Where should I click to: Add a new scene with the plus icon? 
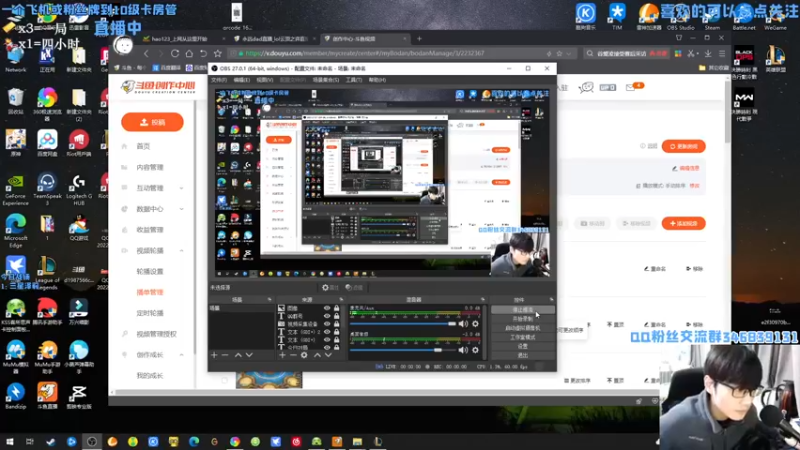point(214,355)
